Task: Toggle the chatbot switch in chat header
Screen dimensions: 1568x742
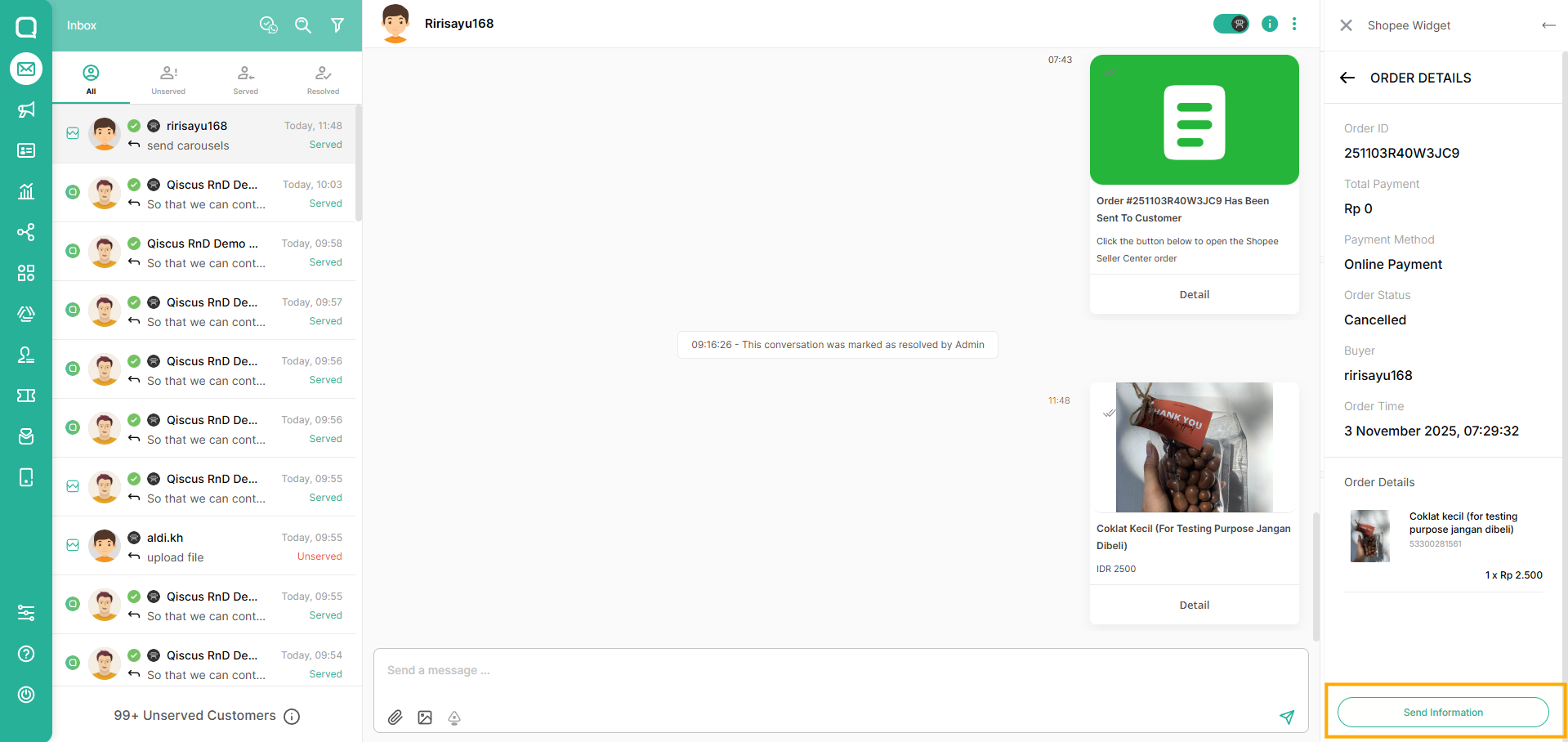Action: click(x=1231, y=24)
